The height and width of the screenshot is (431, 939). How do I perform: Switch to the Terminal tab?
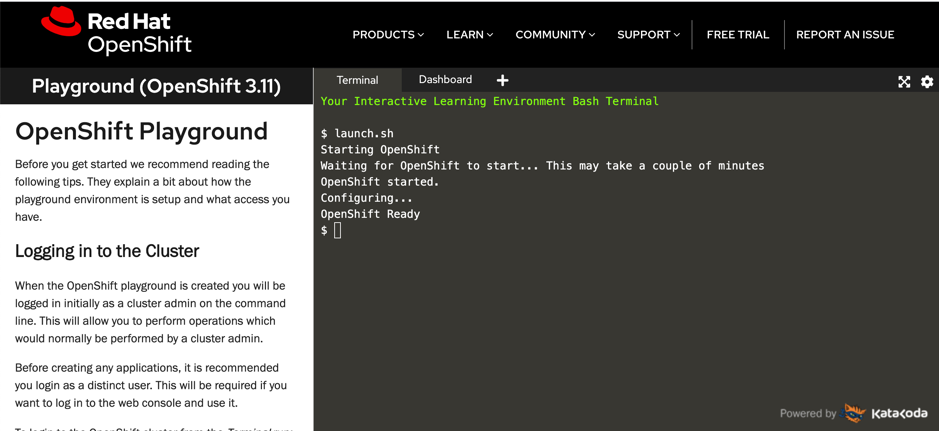tap(358, 80)
